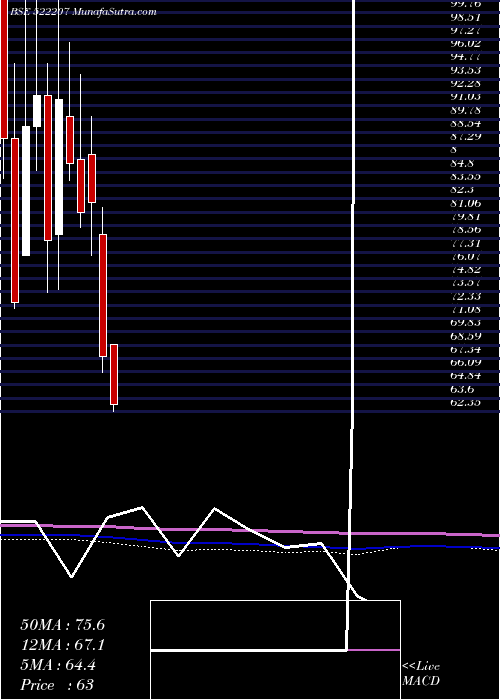Click the 89.78 price axis label
This screenshot has width=500, height=700.
tap(466, 110)
